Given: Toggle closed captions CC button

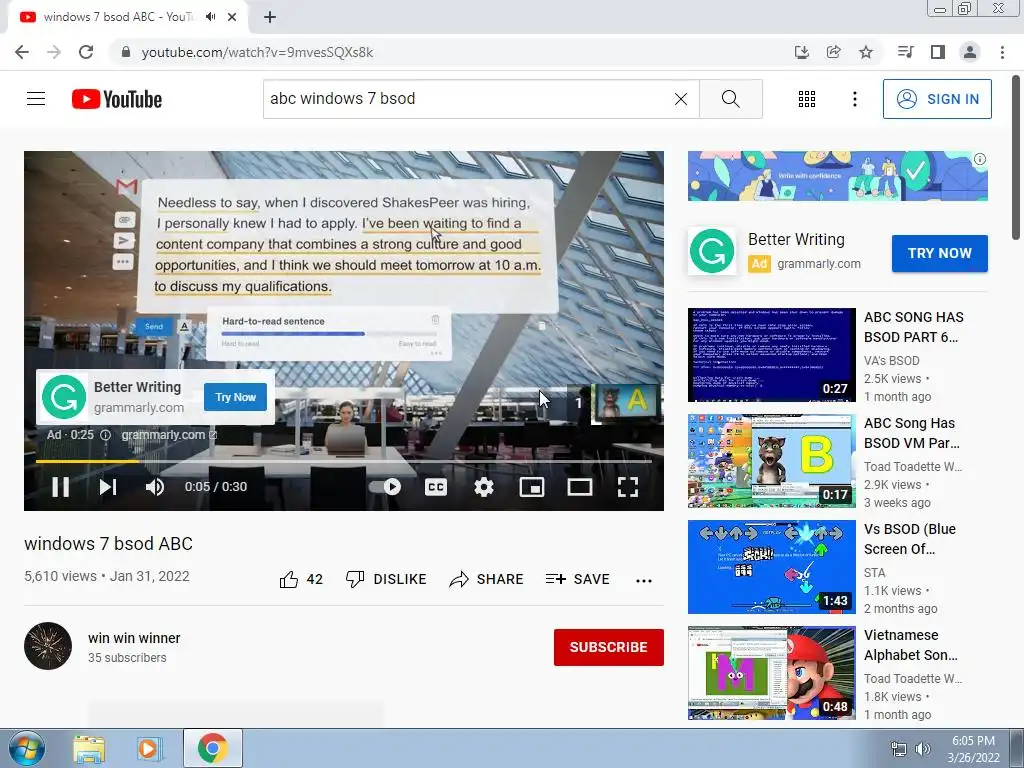Looking at the screenshot, I should click(436, 487).
